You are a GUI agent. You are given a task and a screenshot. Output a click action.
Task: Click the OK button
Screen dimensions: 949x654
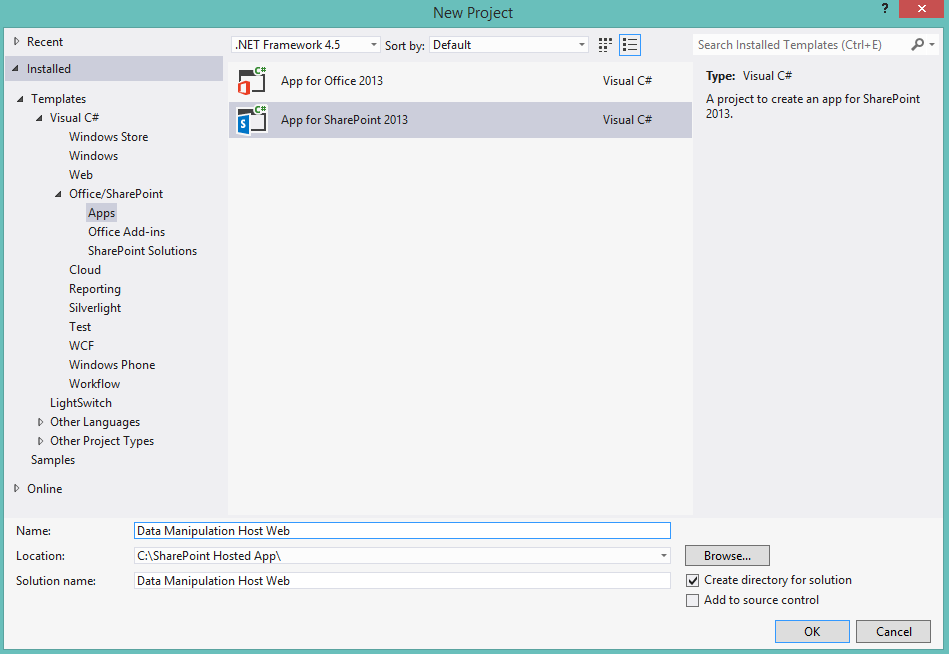click(812, 632)
